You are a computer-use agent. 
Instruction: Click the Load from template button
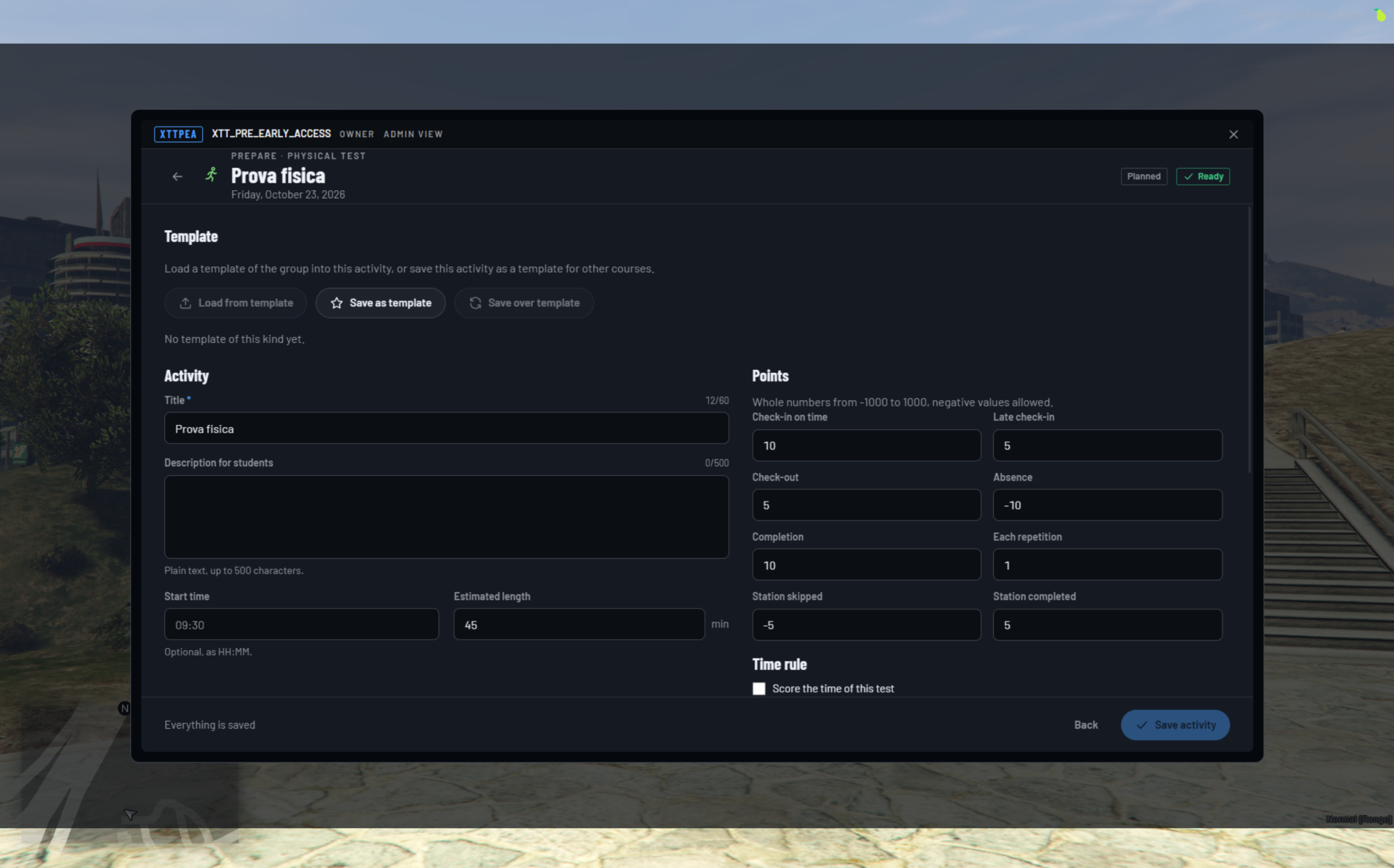coord(236,303)
